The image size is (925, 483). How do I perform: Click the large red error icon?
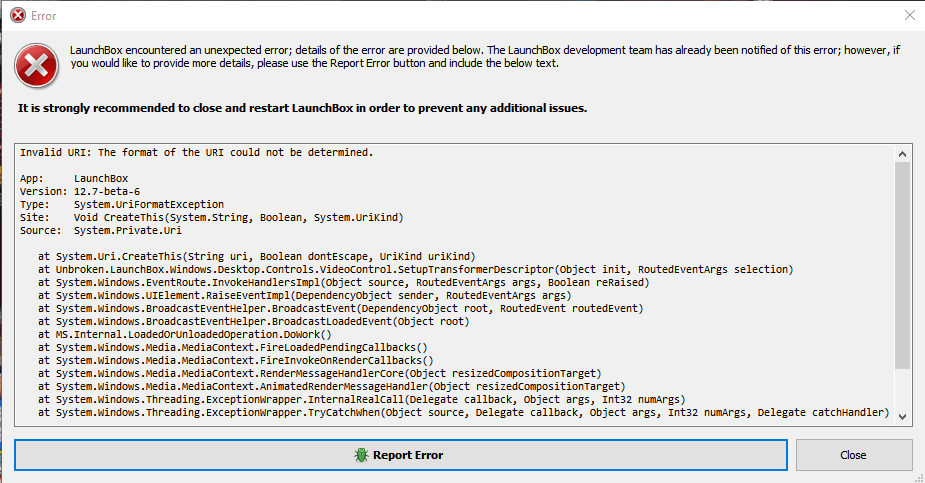pos(36,65)
